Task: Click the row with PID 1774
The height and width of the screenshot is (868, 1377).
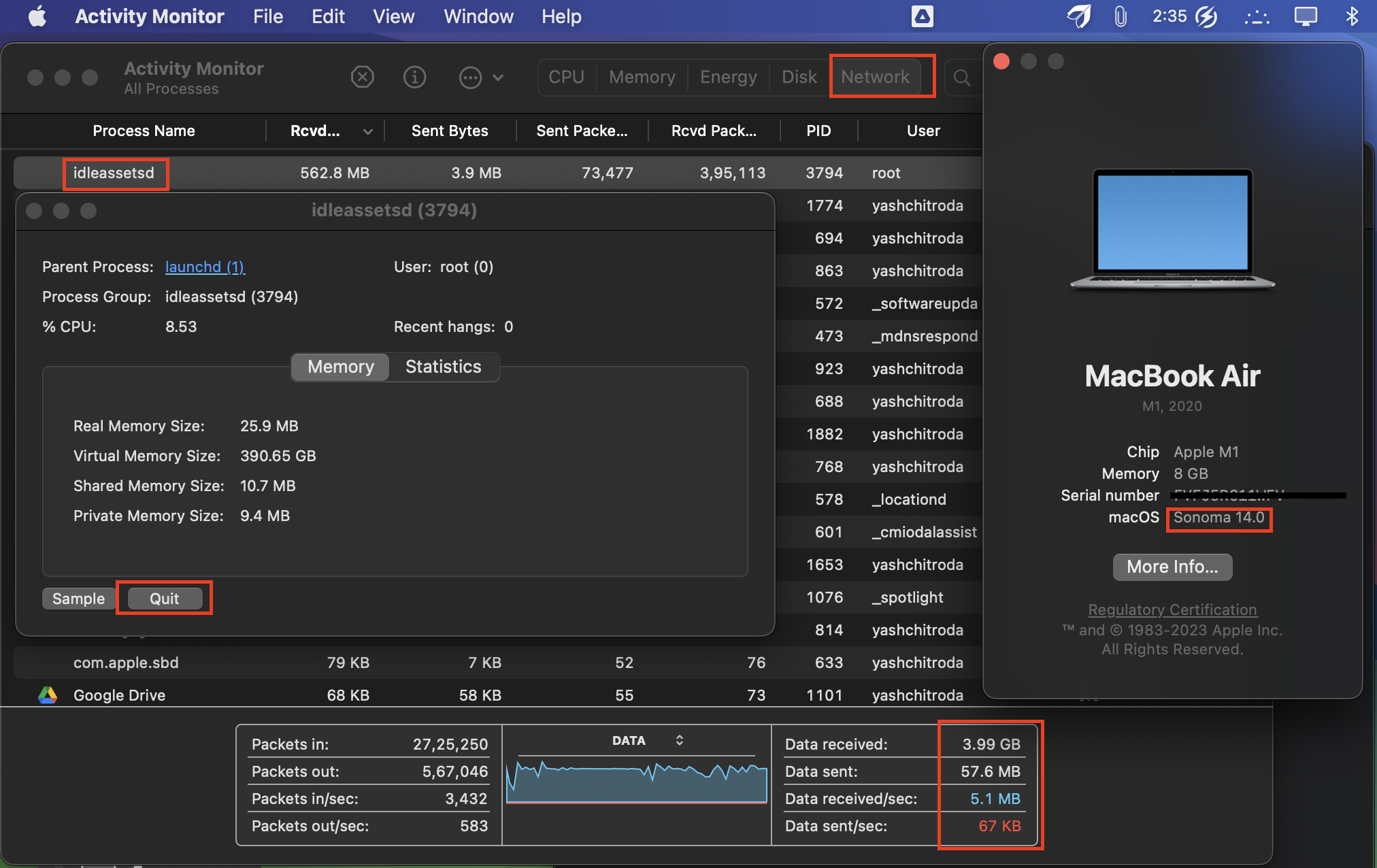Action: 878,205
